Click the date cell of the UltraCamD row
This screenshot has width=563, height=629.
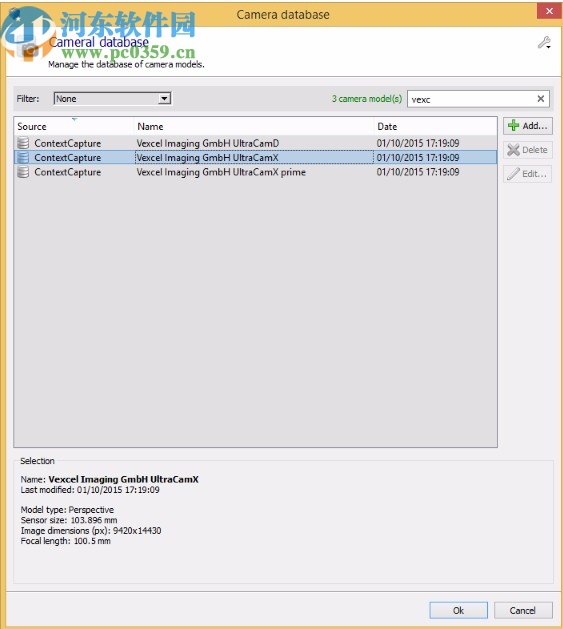[x=418, y=143]
